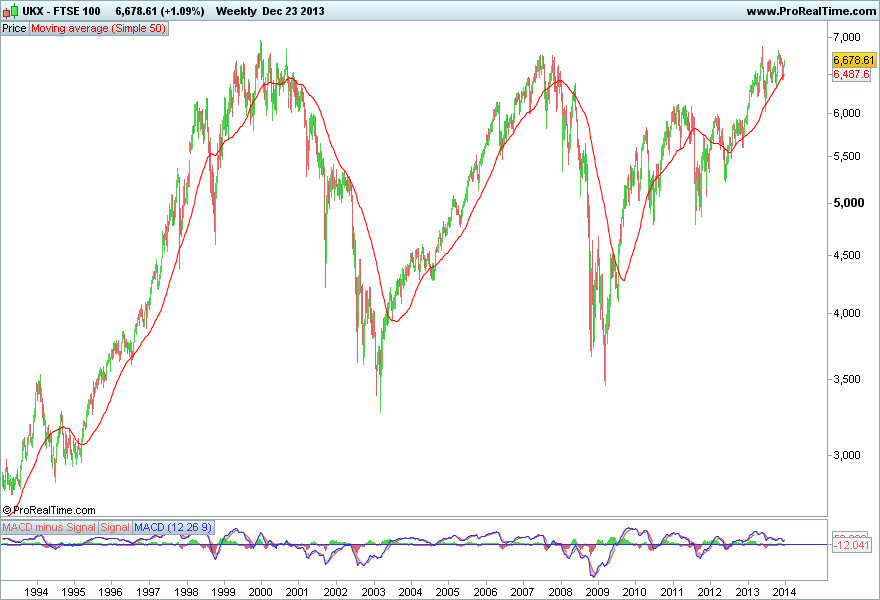This screenshot has width=880, height=600.
Task: Click the 1998 year on time axis
Action: 186,592
